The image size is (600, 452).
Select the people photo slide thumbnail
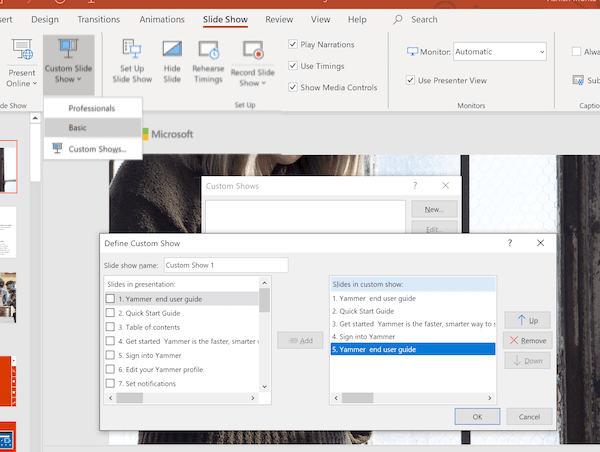(x=8, y=297)
